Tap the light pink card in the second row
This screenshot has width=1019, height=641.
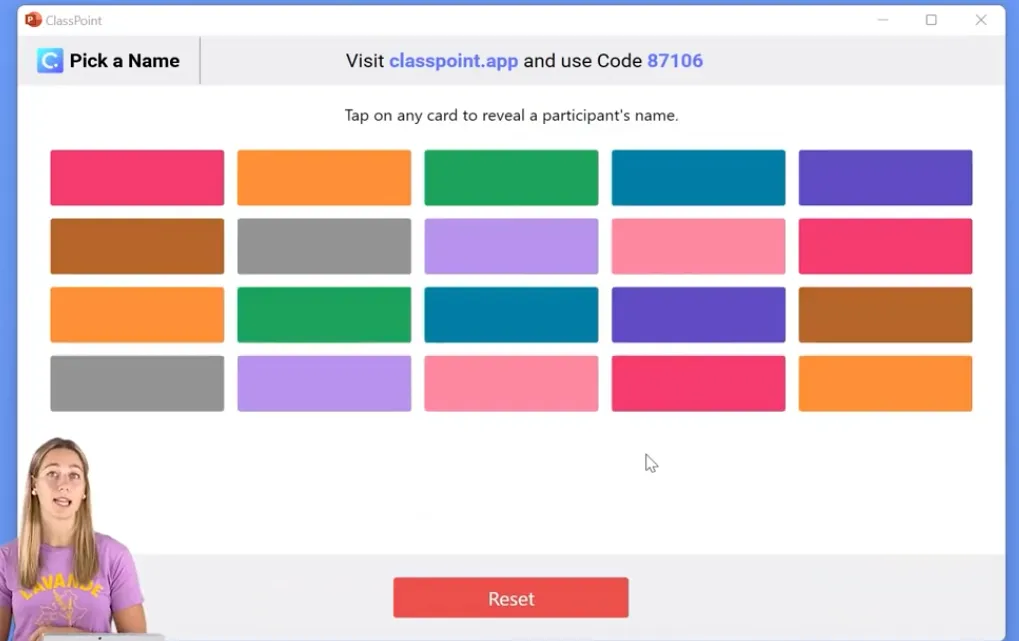[x=698, y=246]
